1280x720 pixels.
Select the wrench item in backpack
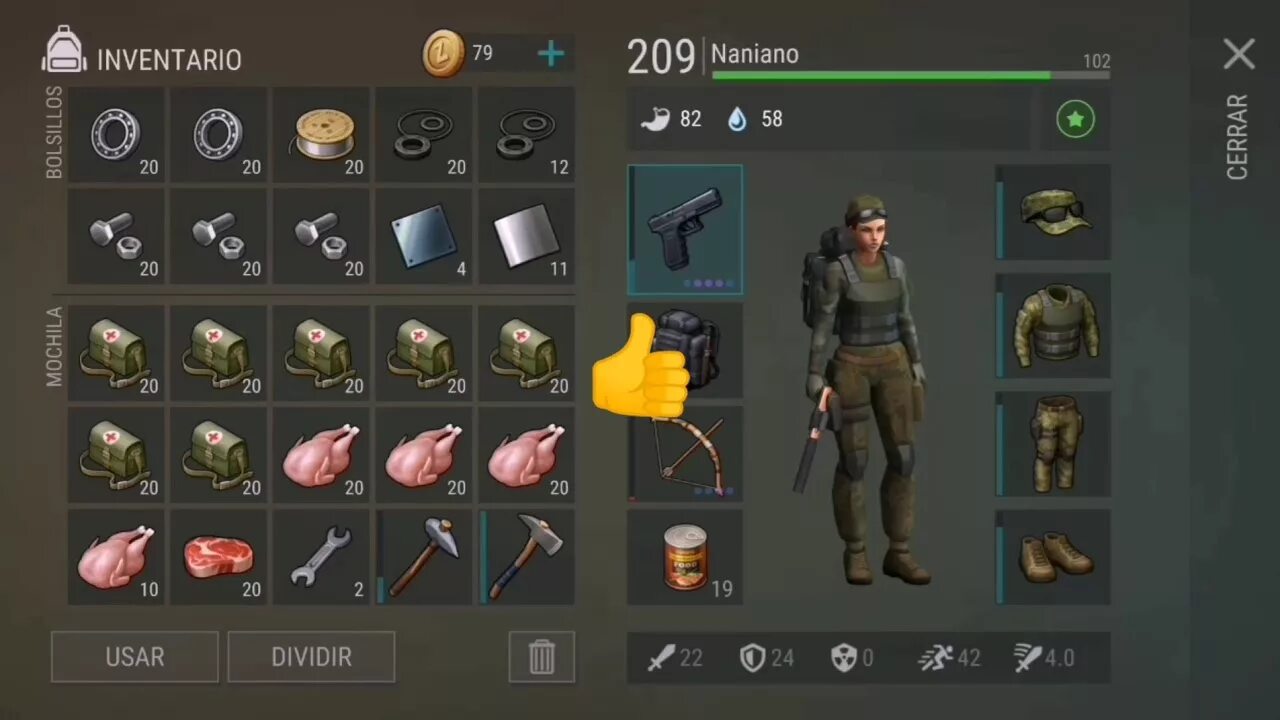[321, 557]
